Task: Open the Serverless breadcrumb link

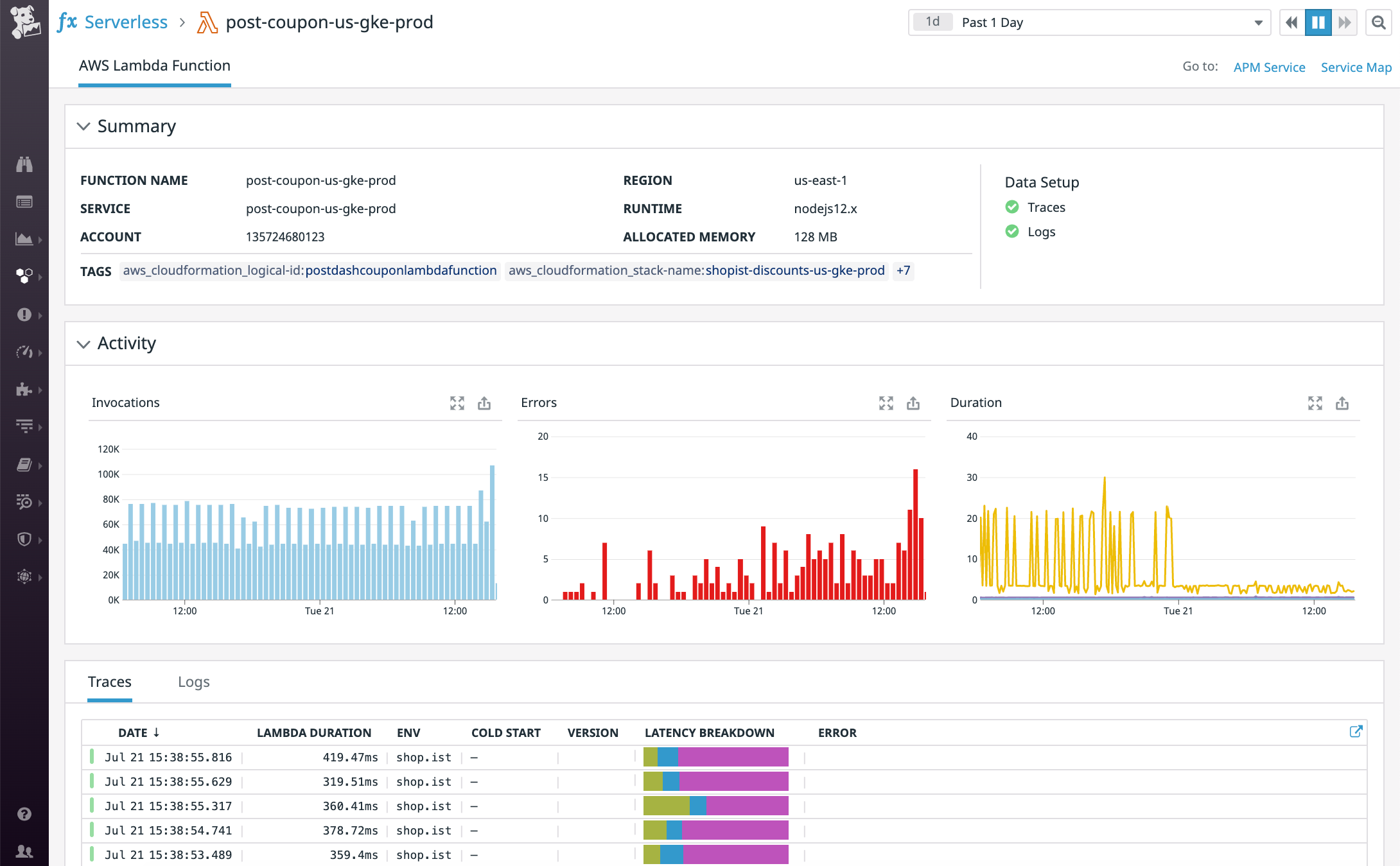Action: click(127, 21)
